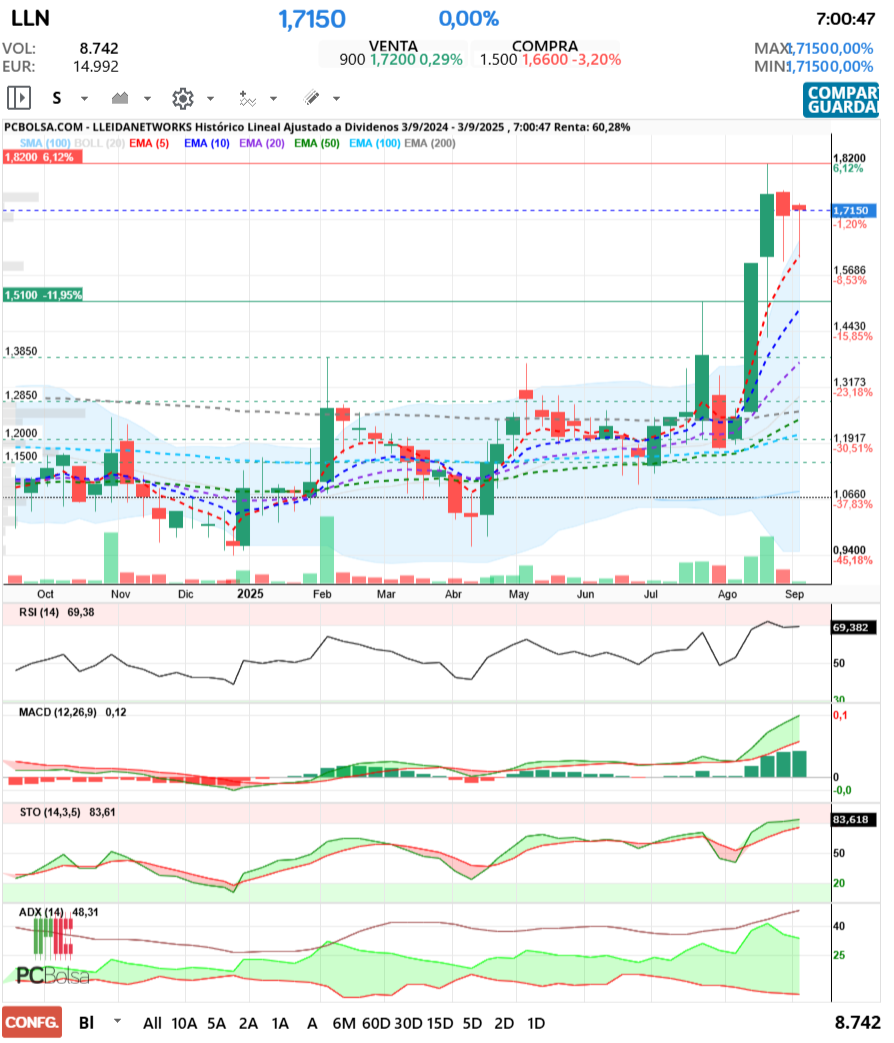Click the BI label in bottom bar
The image size is (894, 1043).
86,1022
